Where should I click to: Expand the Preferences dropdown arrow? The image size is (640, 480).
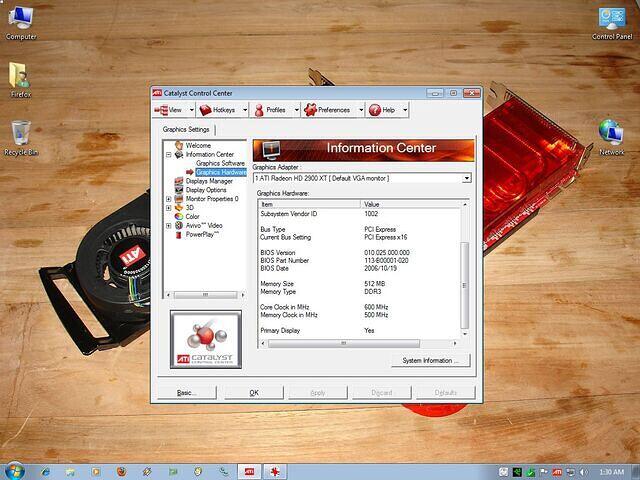361,110
